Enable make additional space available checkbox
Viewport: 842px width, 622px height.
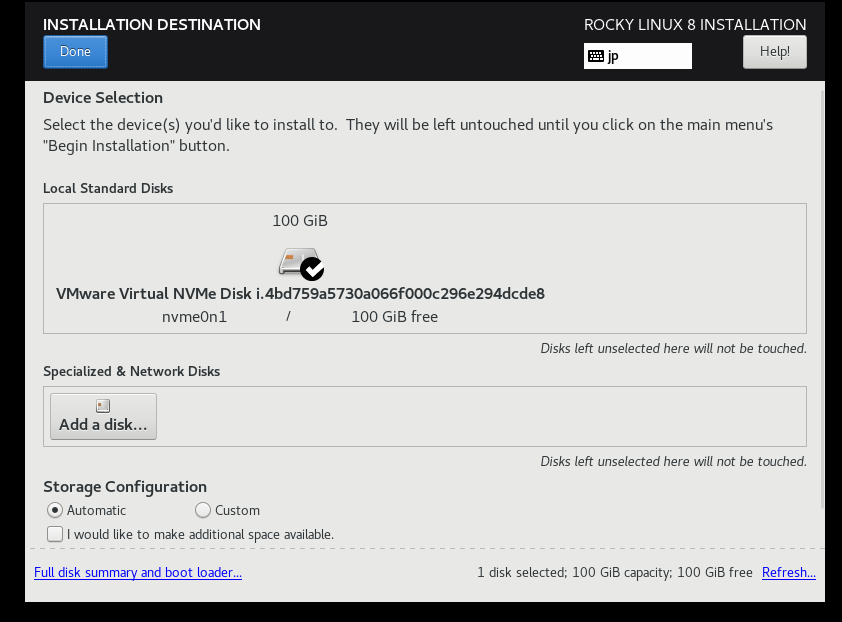(55, 534)
